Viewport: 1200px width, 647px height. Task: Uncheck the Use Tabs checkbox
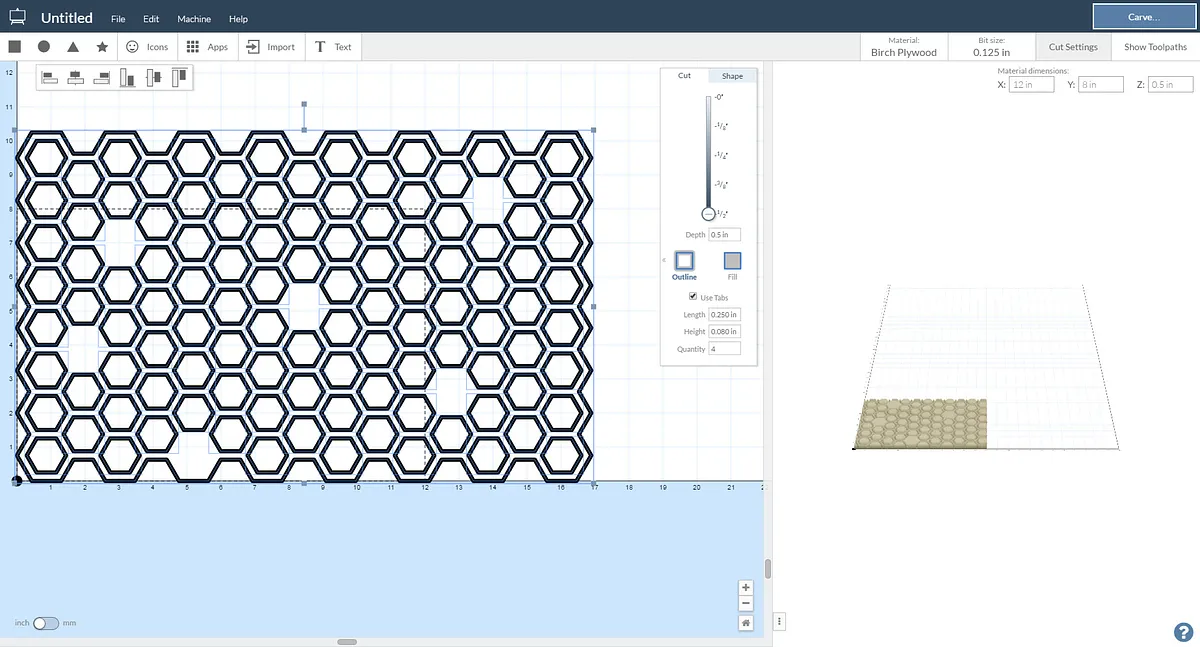click(693, 297)
